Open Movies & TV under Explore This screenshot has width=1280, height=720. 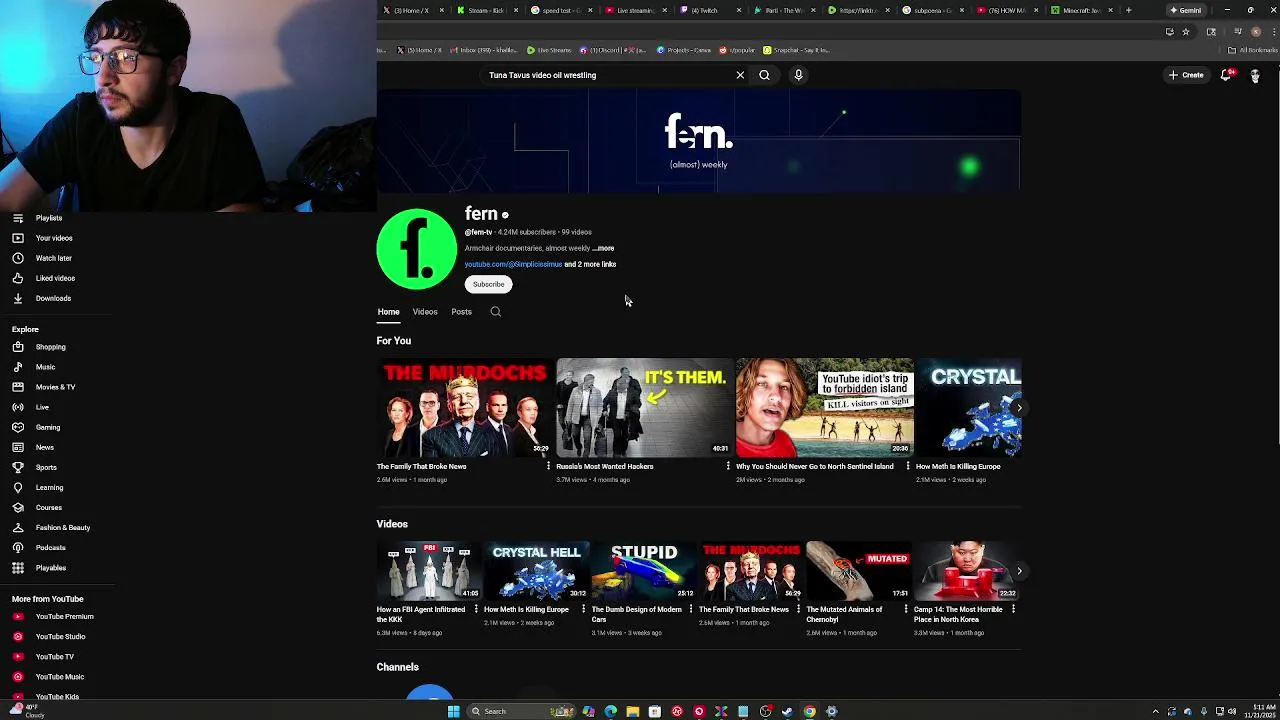(x=55, y=387)
